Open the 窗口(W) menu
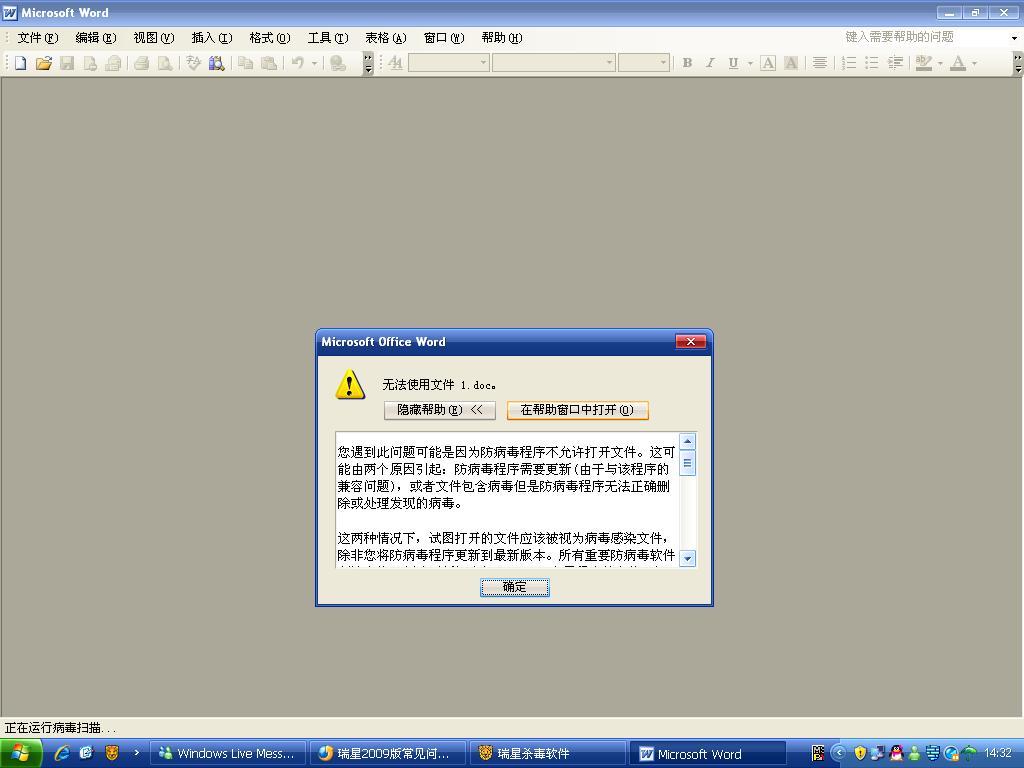 [443, 38]
